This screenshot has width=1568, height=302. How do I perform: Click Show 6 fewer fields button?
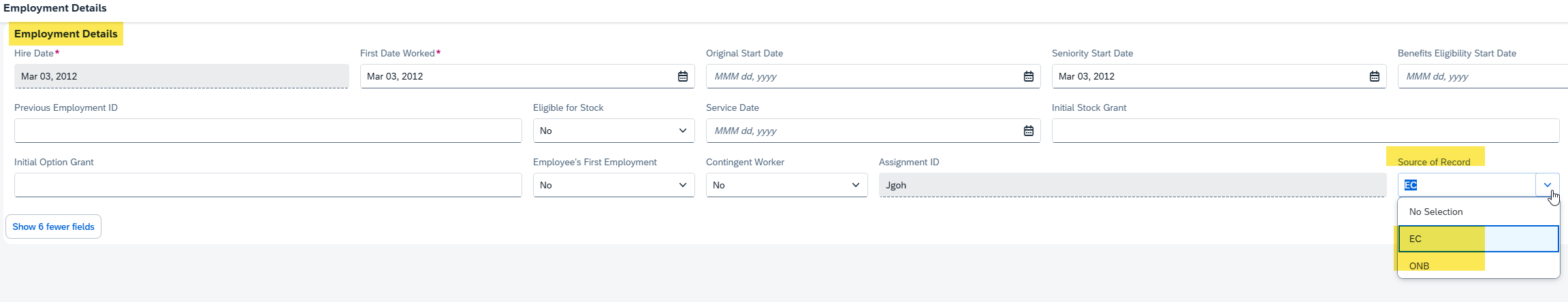(x=53, y=227)
